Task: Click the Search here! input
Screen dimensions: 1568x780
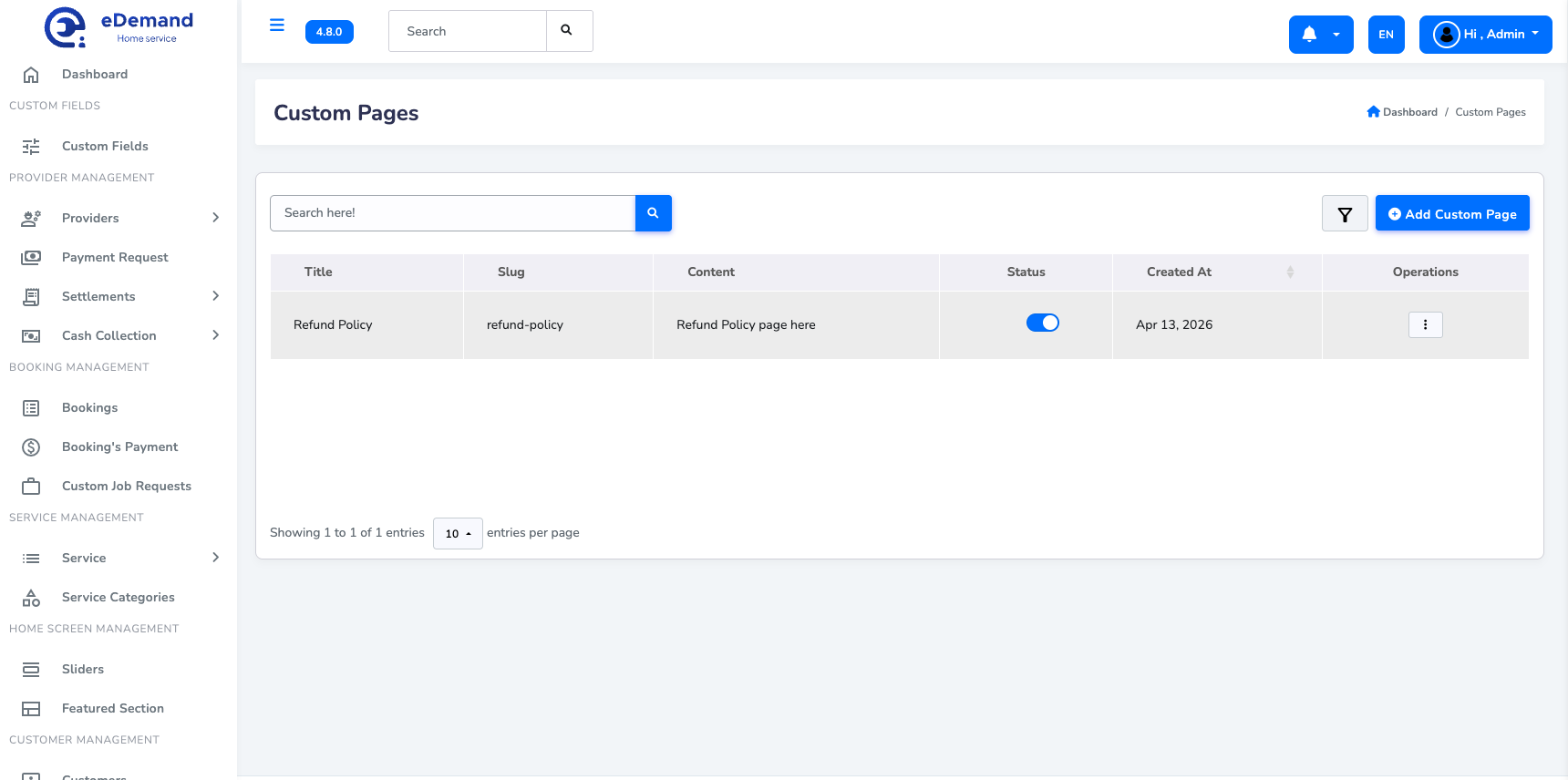Action: [452, 213]
